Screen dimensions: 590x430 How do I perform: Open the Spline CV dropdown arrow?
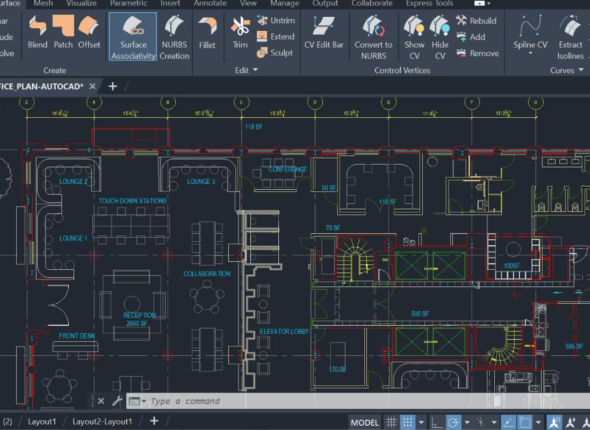[531, 53]
